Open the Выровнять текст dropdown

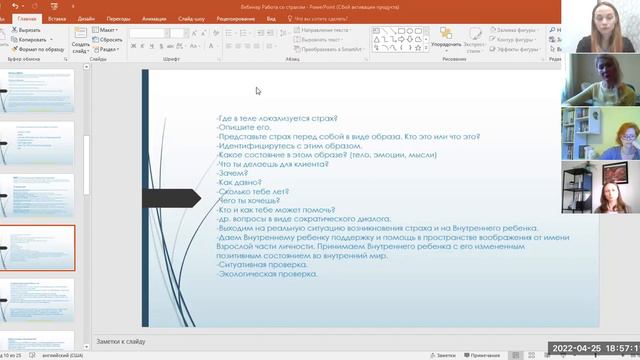click(x=318, y=40)
